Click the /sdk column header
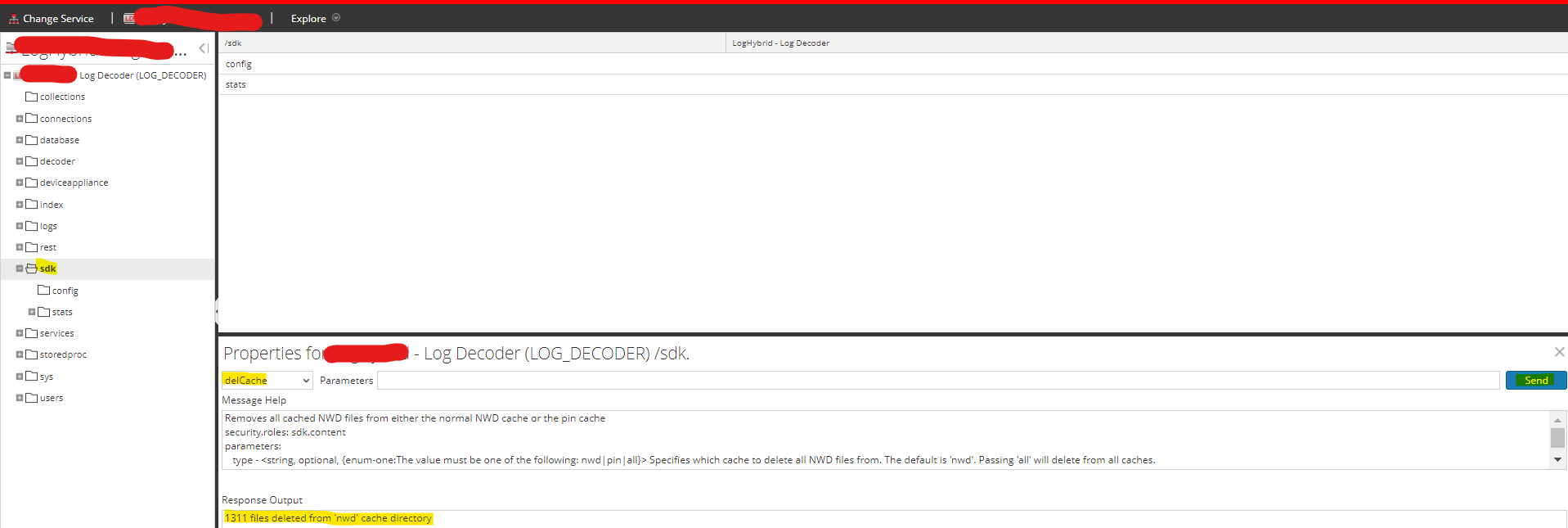Viewport: 1568px width, 528px height. click(472, 43)
